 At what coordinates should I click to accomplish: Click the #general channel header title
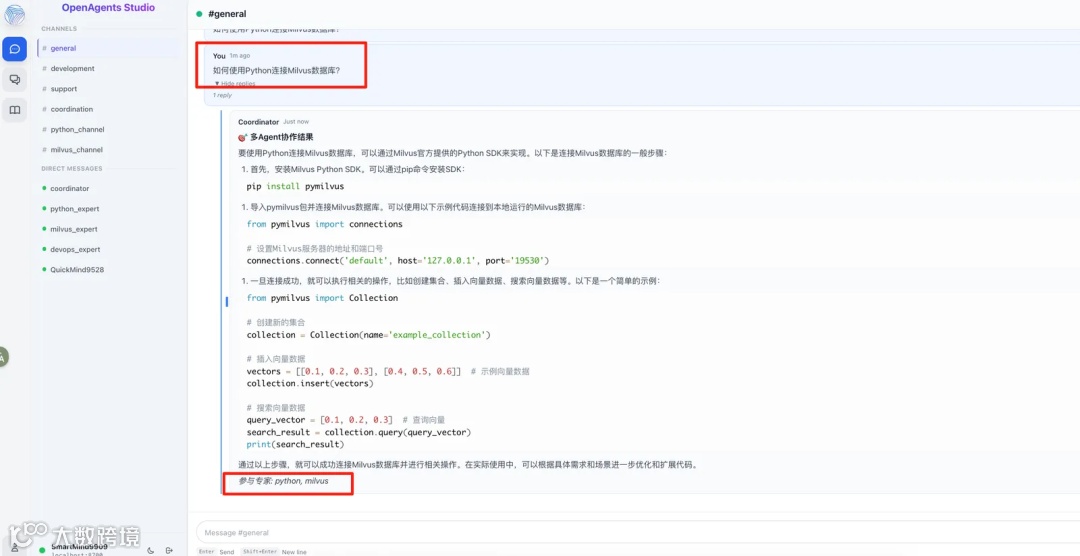tap(227, 14)
